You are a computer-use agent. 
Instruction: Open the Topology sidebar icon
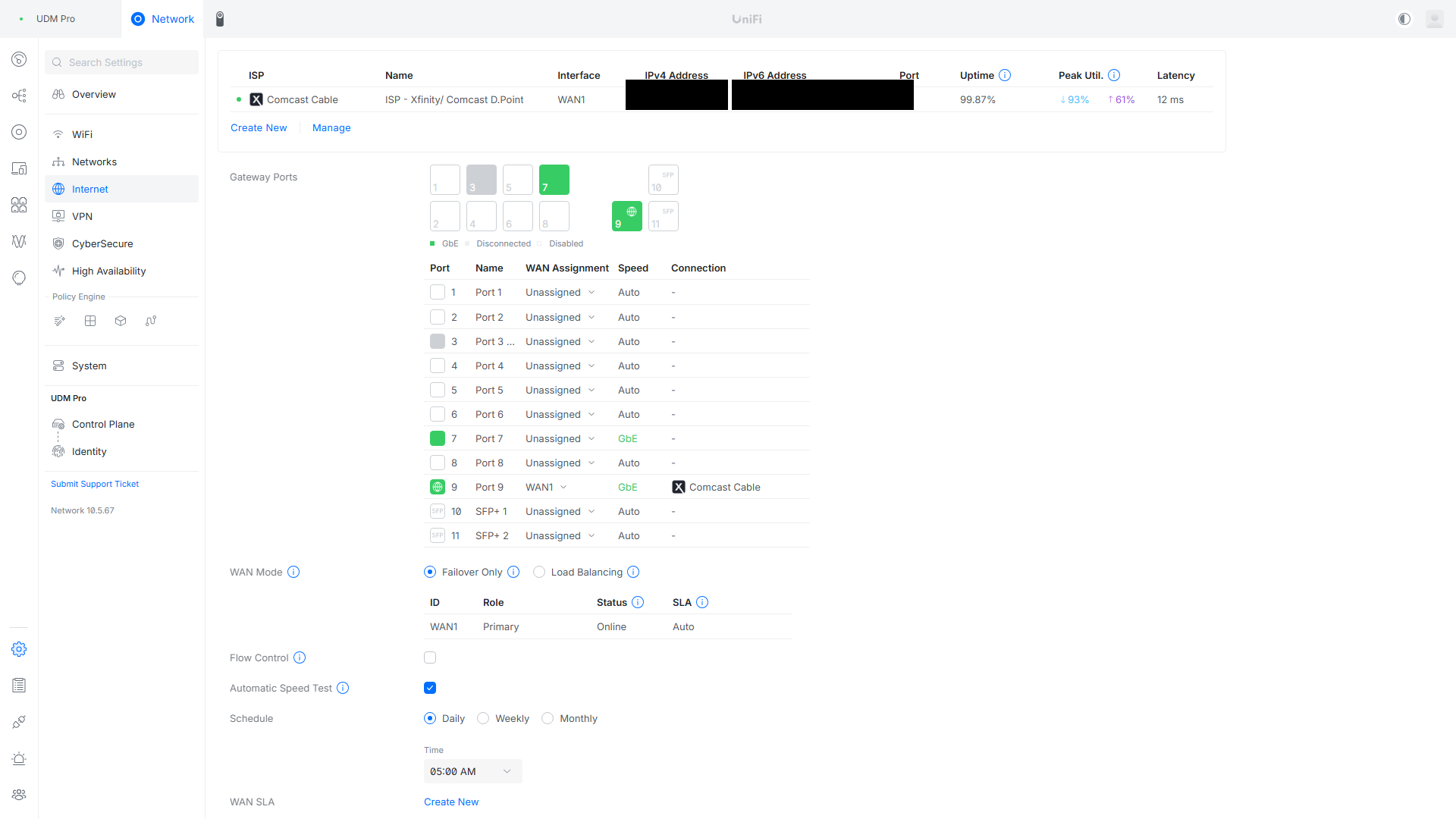coord(19,96)
